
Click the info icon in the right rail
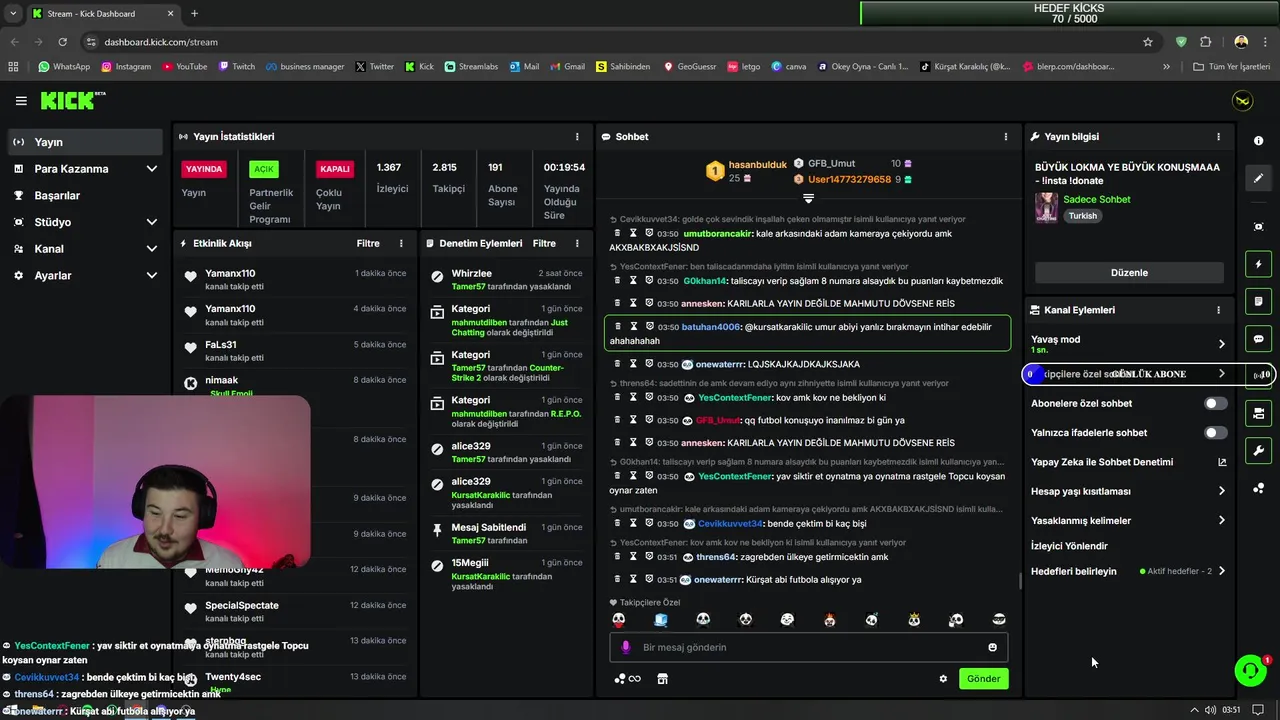pyautogui.click(x=1258, y=141)
